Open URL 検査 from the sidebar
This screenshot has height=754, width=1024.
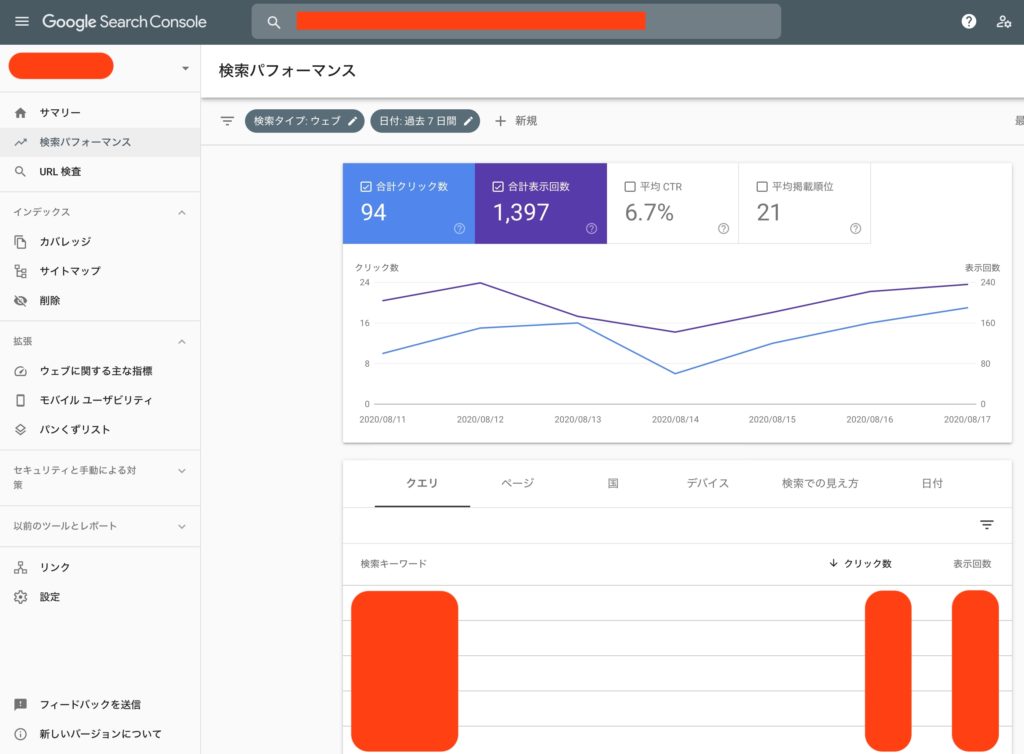pyautogui.click(x=100, y=172)
